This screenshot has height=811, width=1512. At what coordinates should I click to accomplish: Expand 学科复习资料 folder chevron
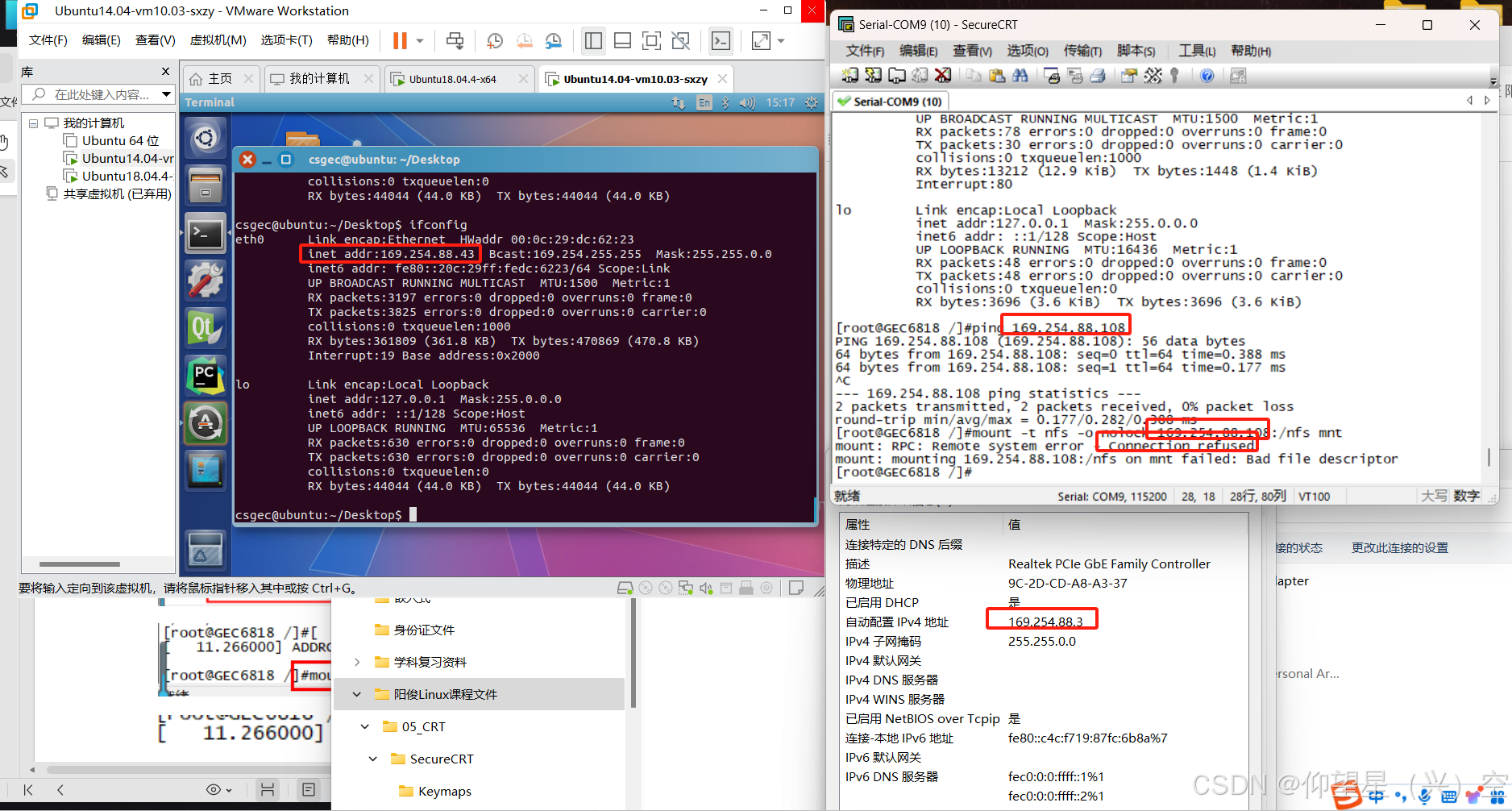point(357,662)
